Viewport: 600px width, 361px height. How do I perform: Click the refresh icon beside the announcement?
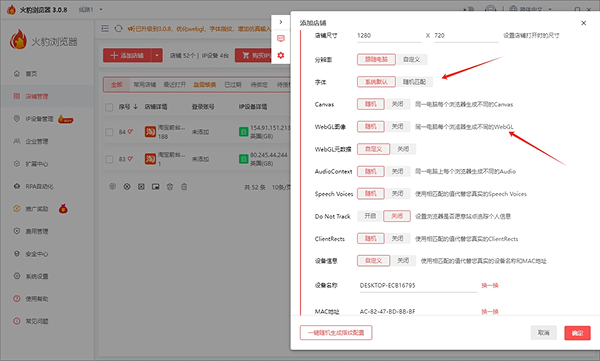tap(118, 28)
